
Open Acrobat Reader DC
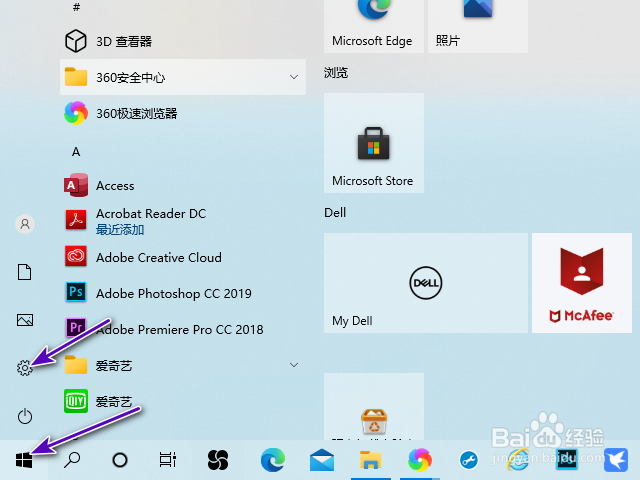[x=183, y=221]
